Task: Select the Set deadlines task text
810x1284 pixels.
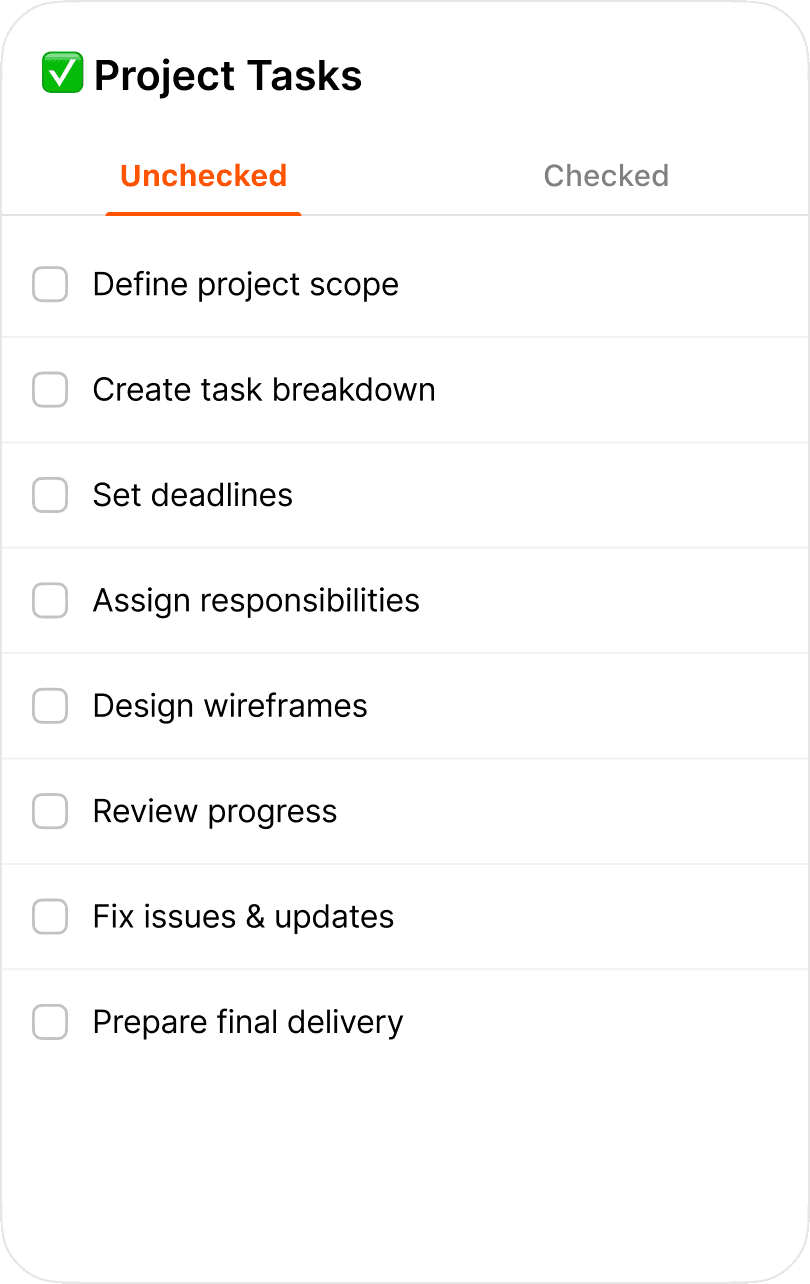Action: tap(192, 495)
